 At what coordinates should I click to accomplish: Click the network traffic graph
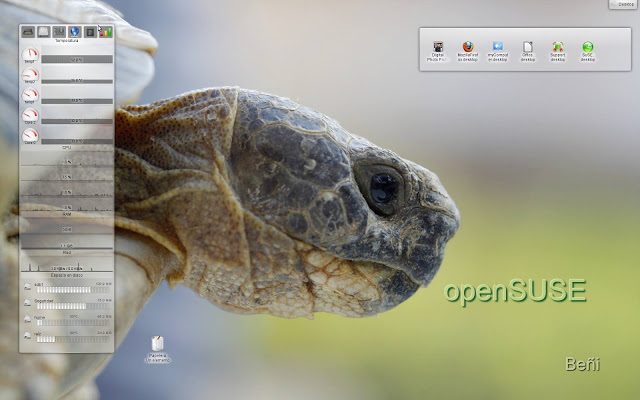67,262
